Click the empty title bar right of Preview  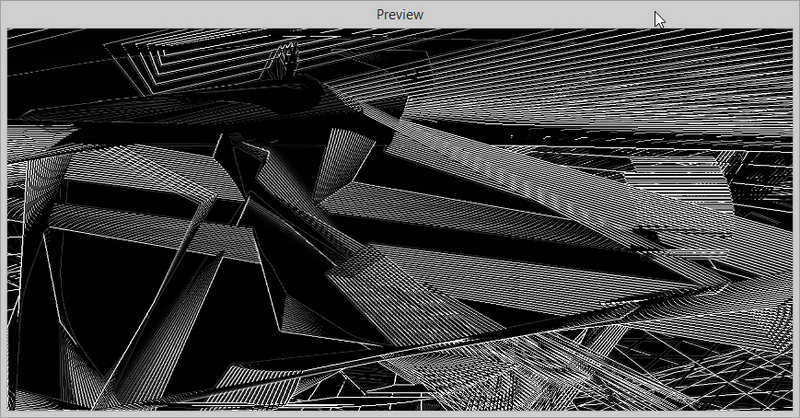(560, 14)
